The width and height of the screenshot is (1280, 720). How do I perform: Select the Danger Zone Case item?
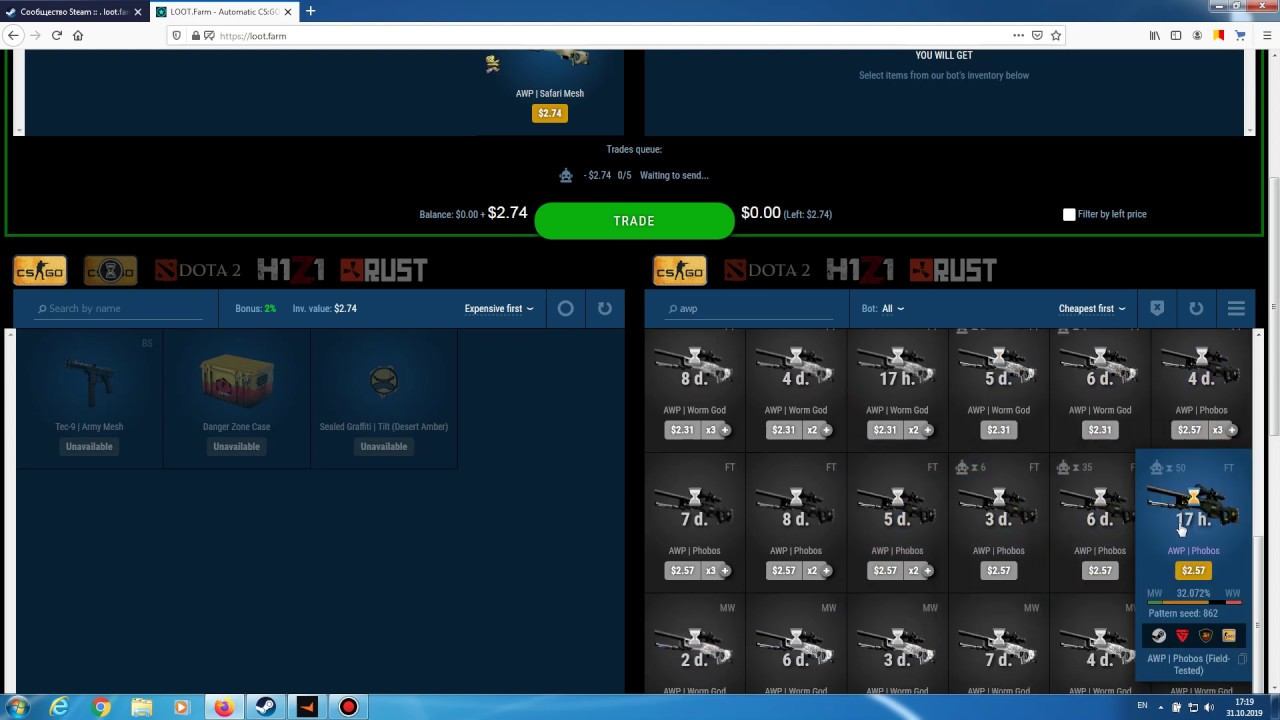click(x=237, y=399)
